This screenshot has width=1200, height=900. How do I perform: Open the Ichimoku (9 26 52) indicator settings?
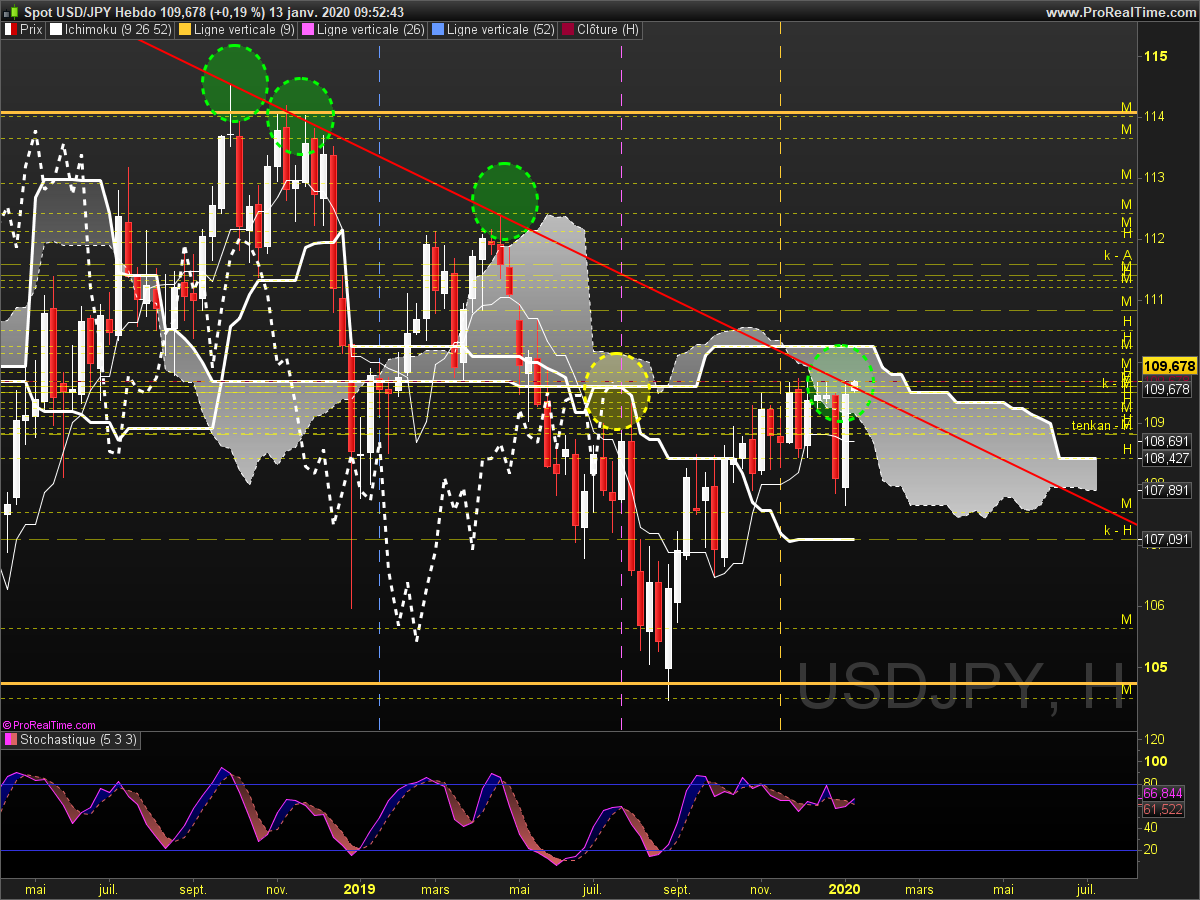(110, 30)
